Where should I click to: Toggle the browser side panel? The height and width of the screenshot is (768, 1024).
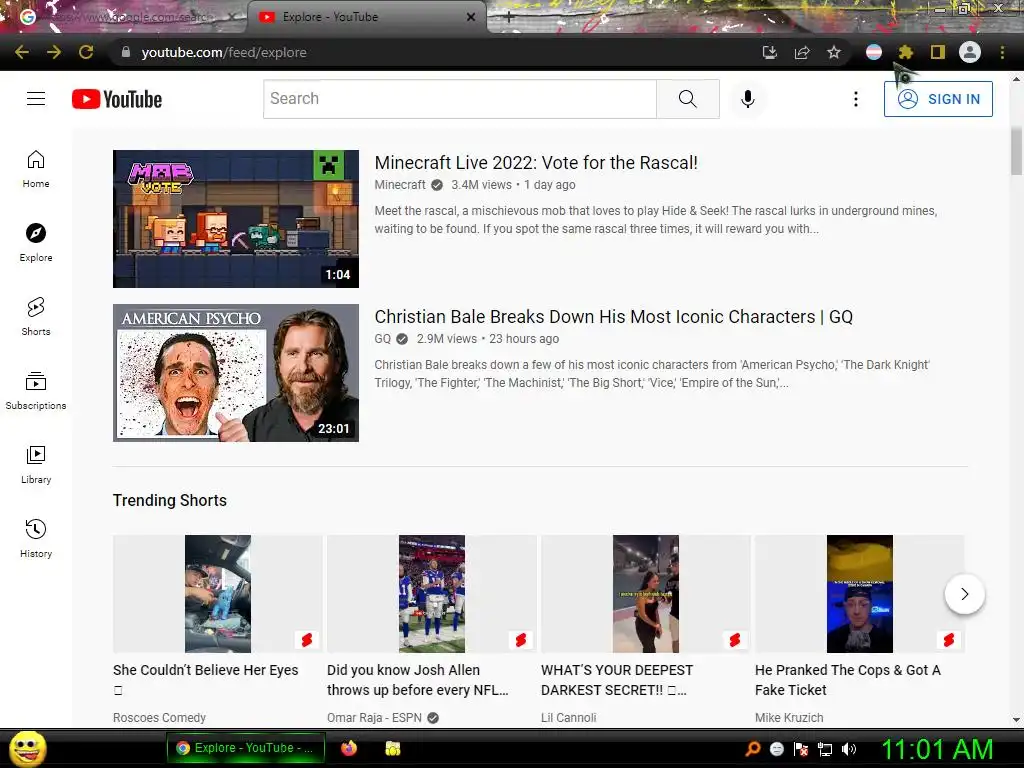(938, 52)
